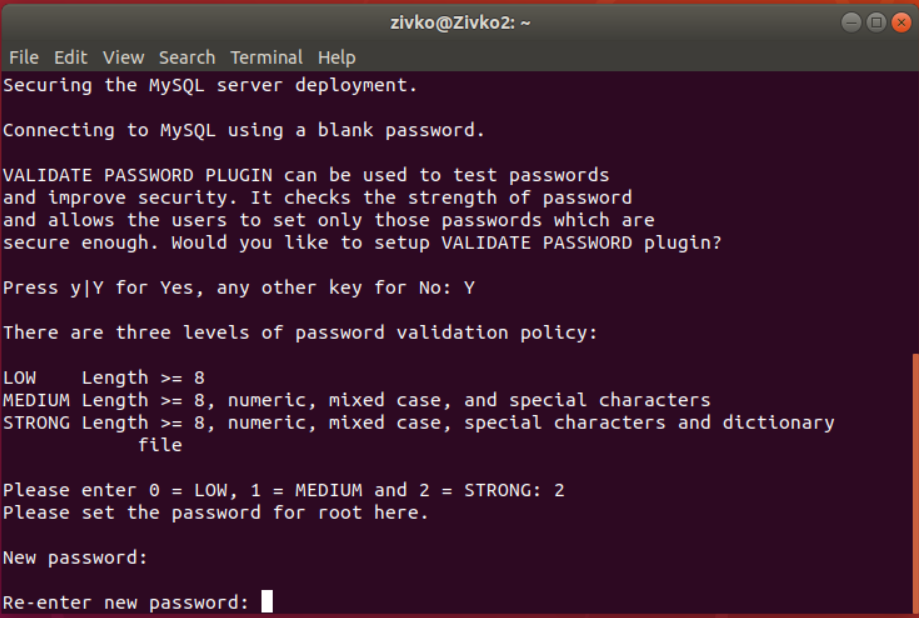Open the File menu
The image size is (919, 618).
point(23,57)
